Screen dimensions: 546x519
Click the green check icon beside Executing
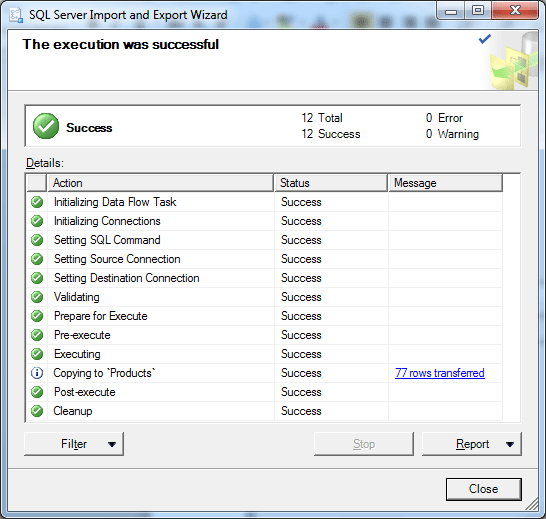[37, 354]
